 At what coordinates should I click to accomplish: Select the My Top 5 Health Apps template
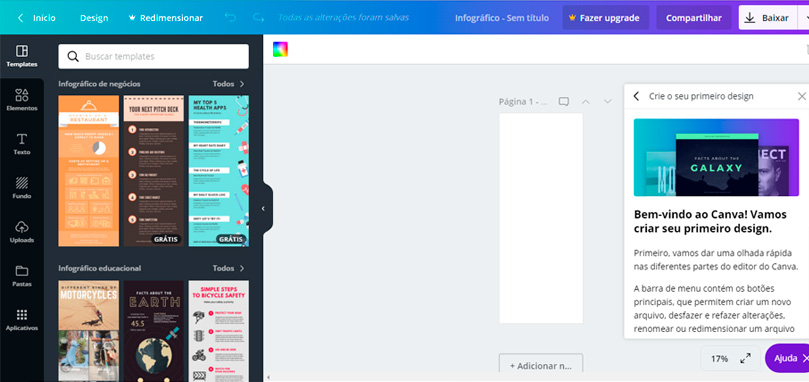pyautogui.click(x=219, y=171)
